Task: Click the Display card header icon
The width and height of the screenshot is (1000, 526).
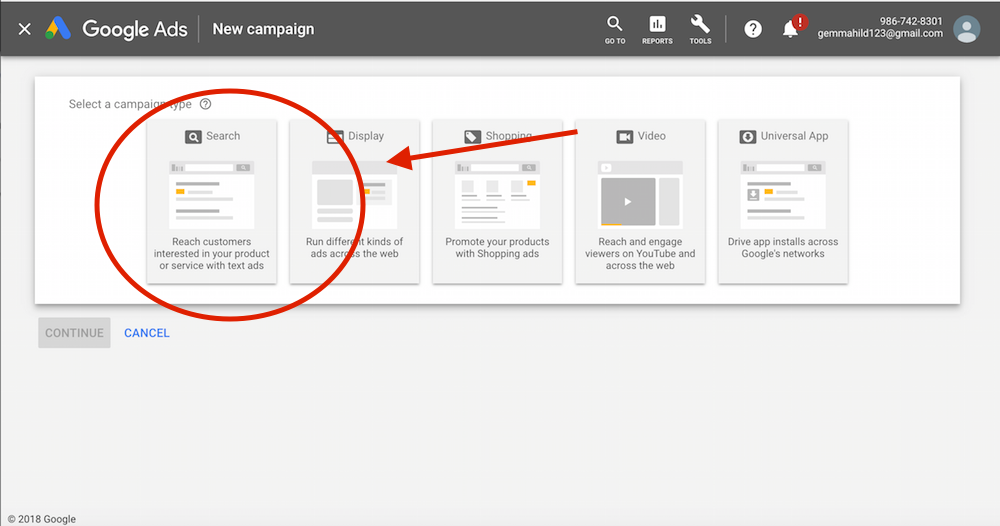Action: pyautogui.click(x=335, y=136)
